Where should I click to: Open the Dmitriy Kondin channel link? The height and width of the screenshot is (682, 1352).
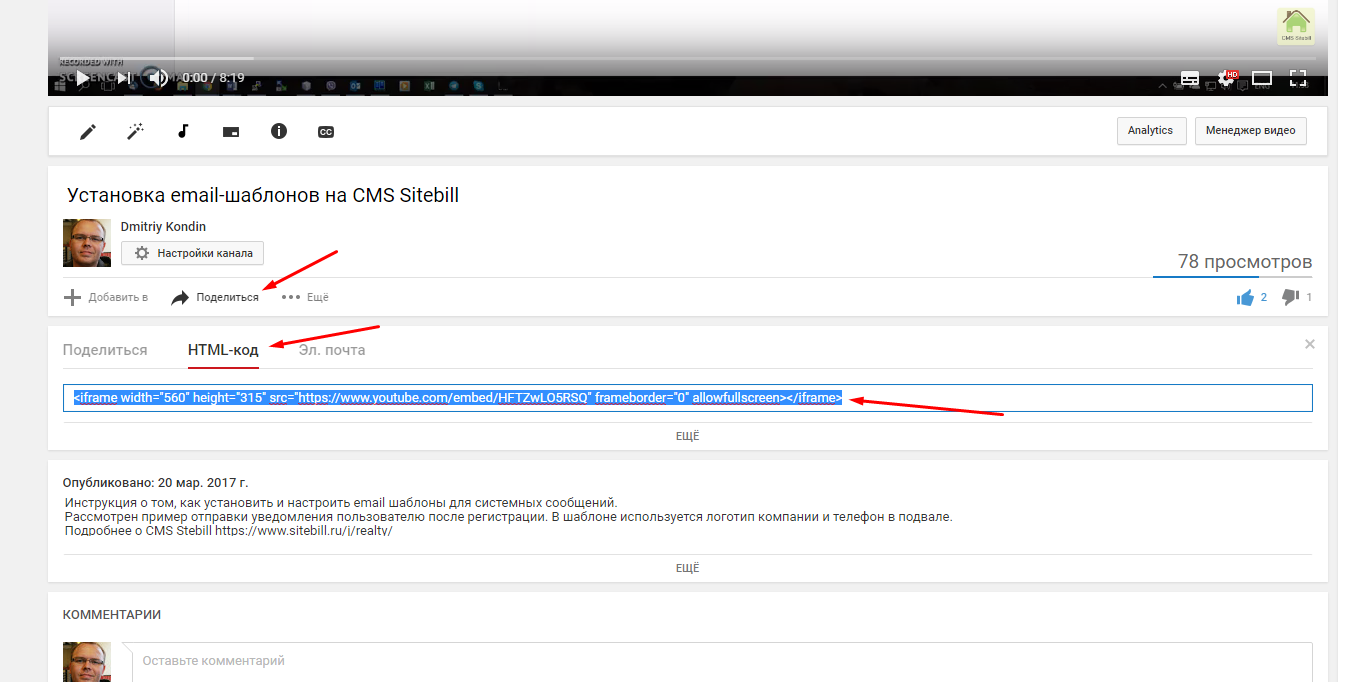[x=163, y=227]
